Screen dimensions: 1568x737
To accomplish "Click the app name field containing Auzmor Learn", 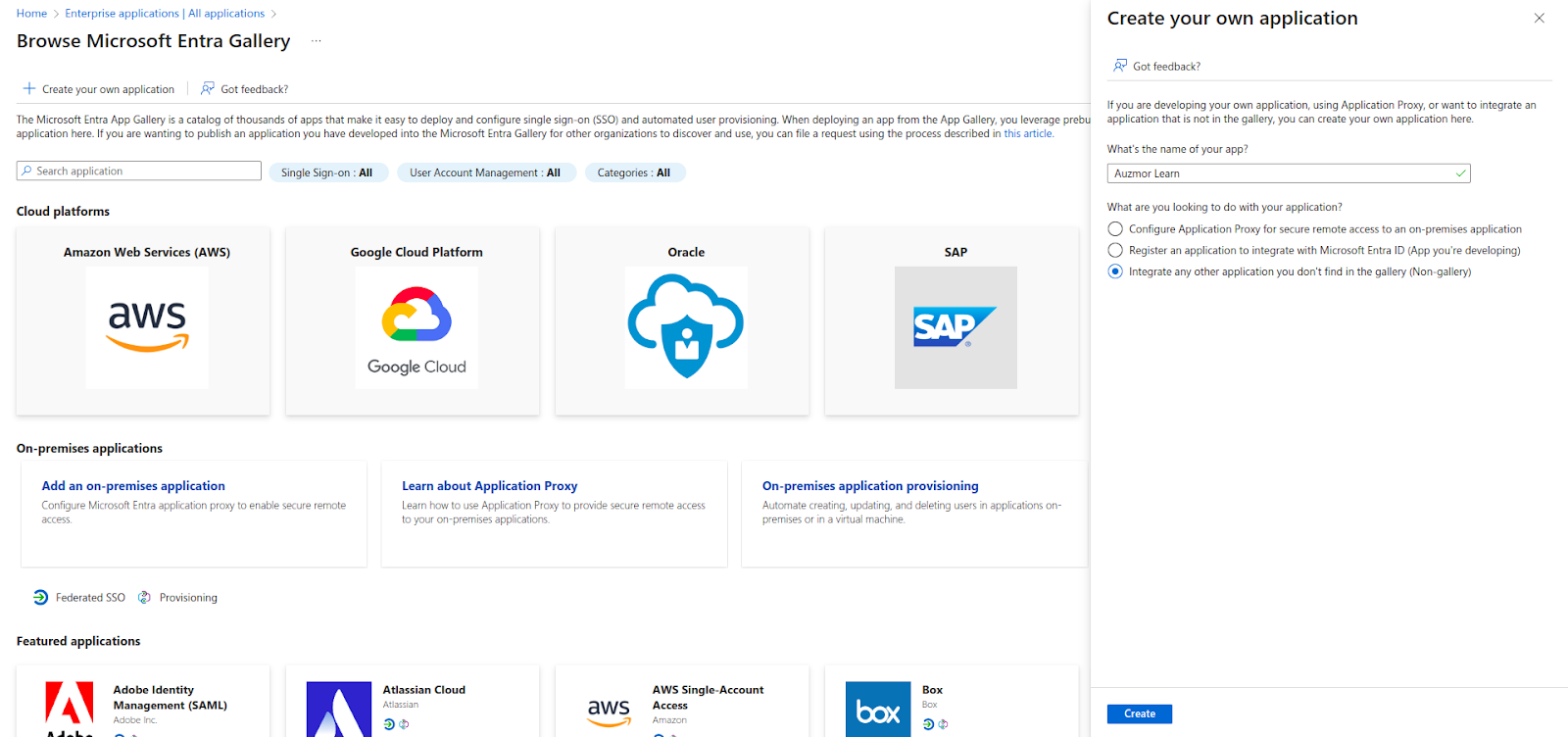I will (x=1289, y=173).
